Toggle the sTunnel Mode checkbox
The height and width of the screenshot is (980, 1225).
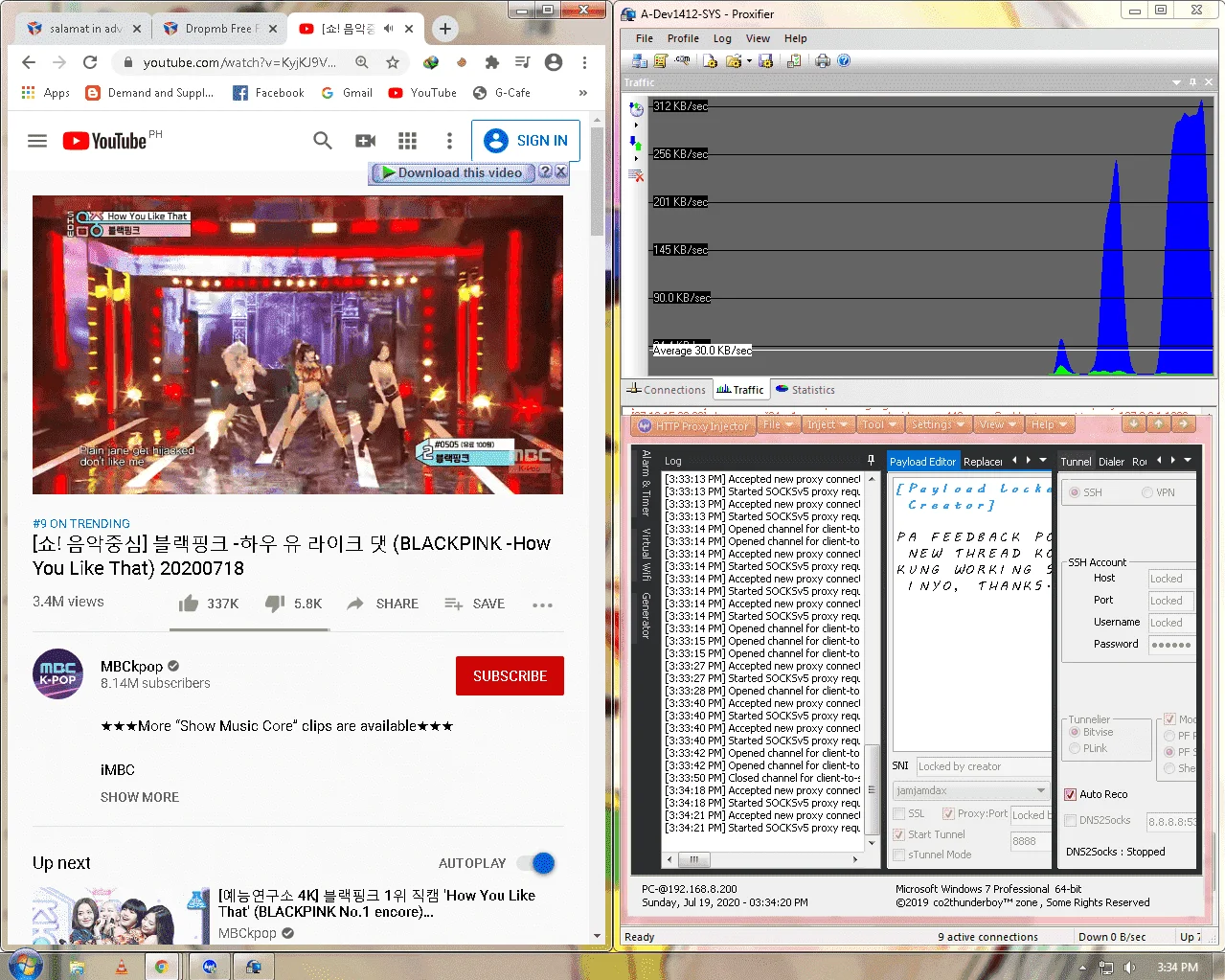pos(898,855)
